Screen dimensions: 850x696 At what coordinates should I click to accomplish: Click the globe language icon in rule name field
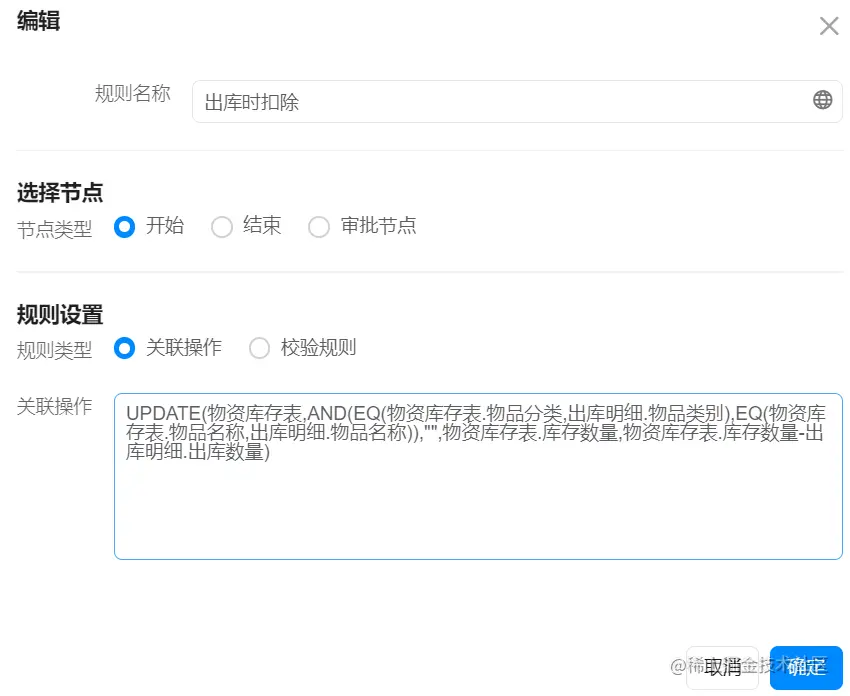[x=822, y=100]
